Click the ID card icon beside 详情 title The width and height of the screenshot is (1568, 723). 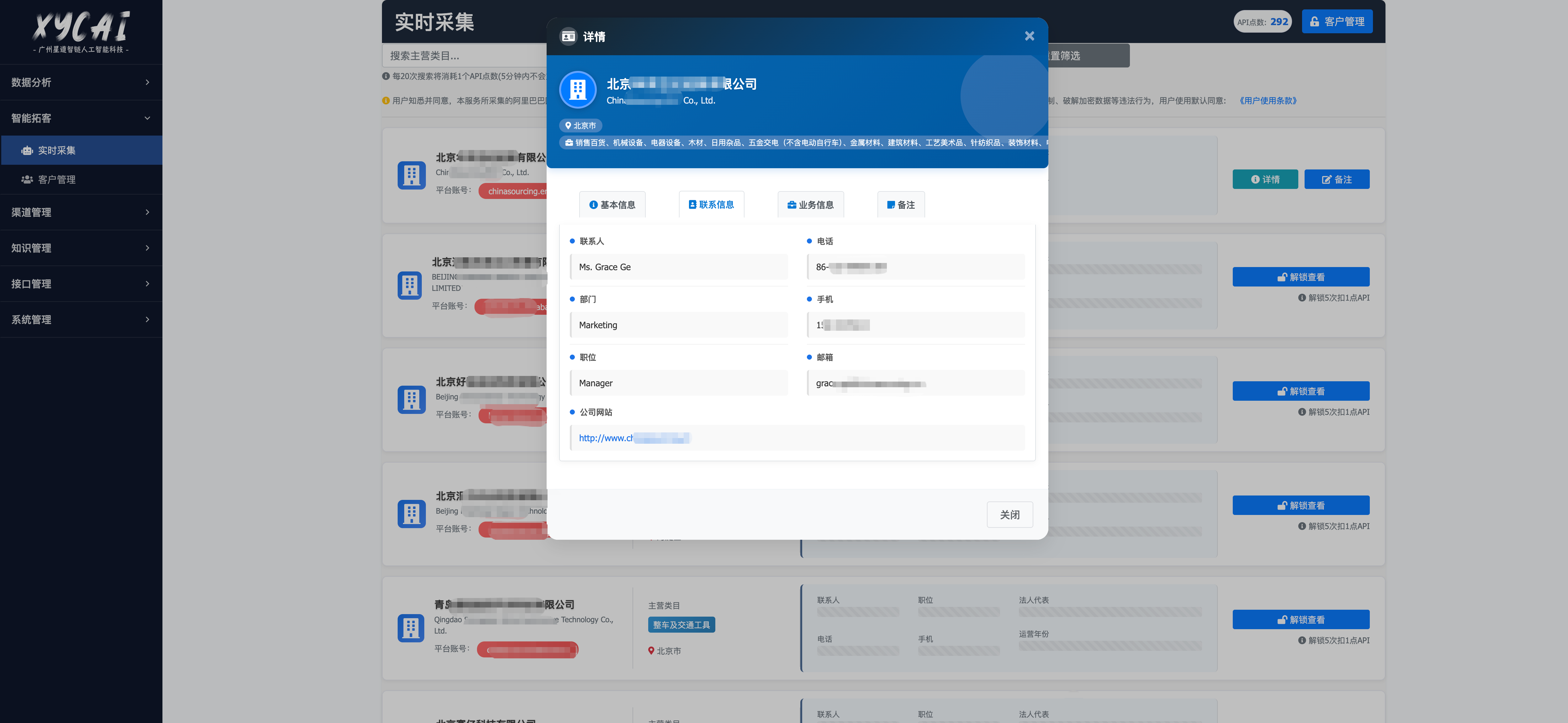(x=569, y=36)
